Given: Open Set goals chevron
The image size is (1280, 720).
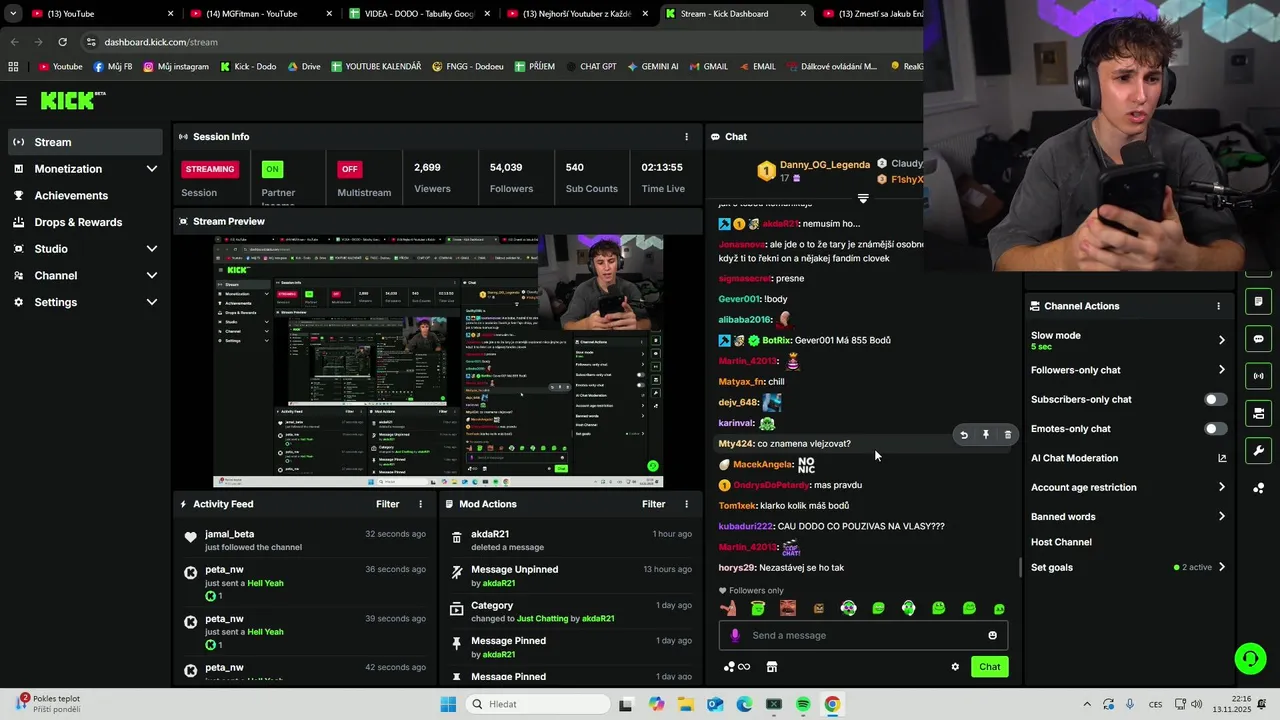Looking at the screenshot, I should pos(1221,567).
